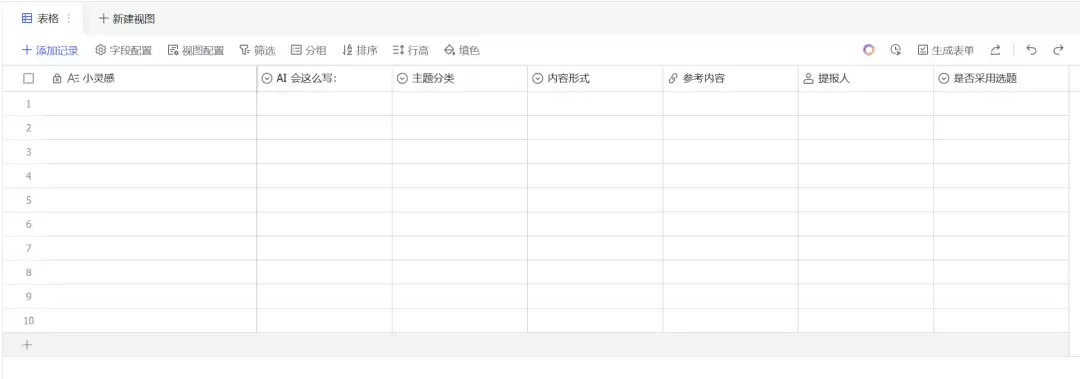Viewport: 1080px width, 379px height.
Task: Click 生成表单 to generate a form
Action: coord(946,50)
